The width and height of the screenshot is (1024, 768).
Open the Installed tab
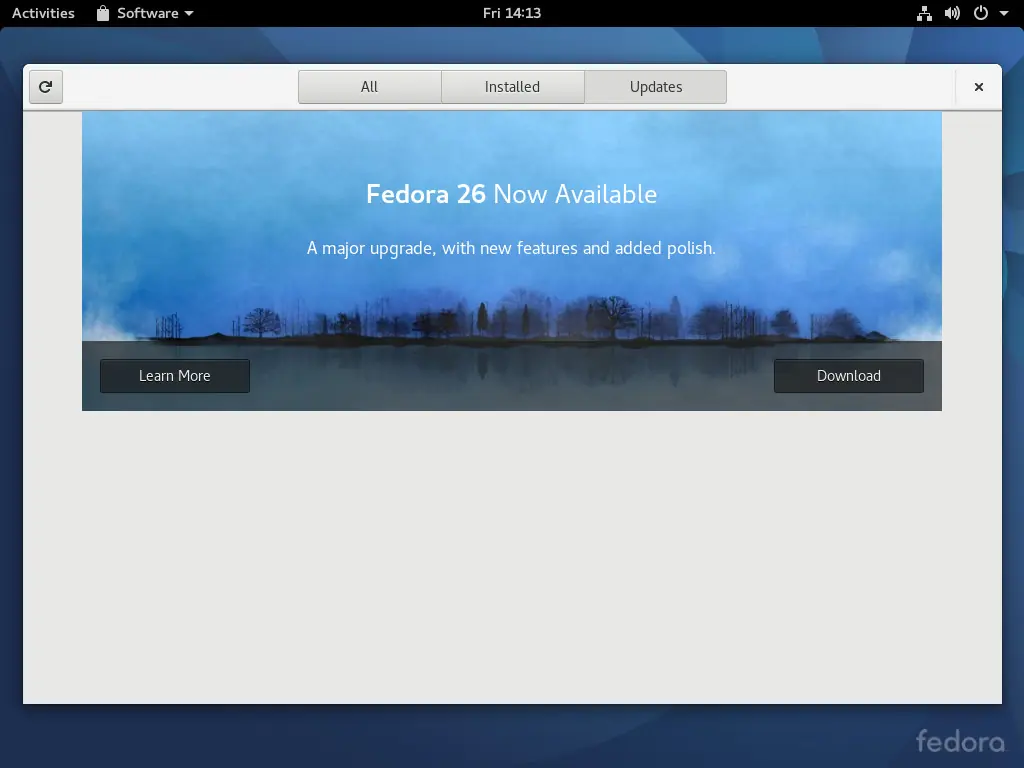pyautogui.click(x=513, y=87)
